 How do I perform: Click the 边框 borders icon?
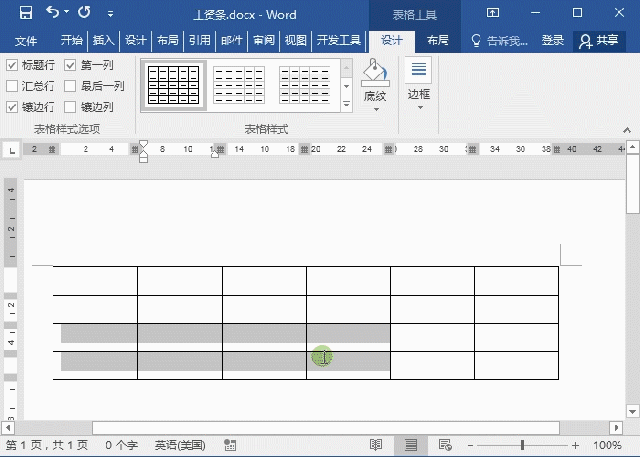(x=418, y=69)
